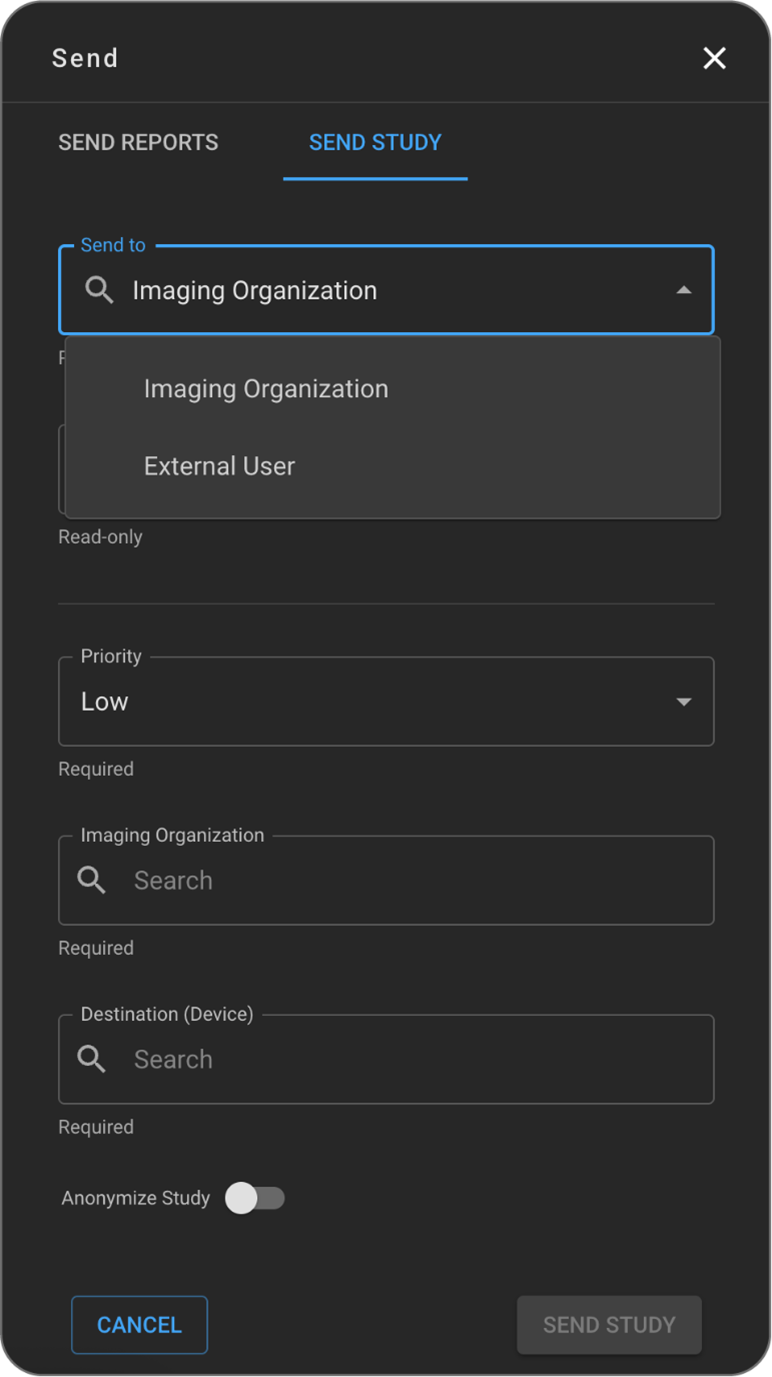
Task: Choose Imaging Organization from the open list
Action: click(266, 389)
